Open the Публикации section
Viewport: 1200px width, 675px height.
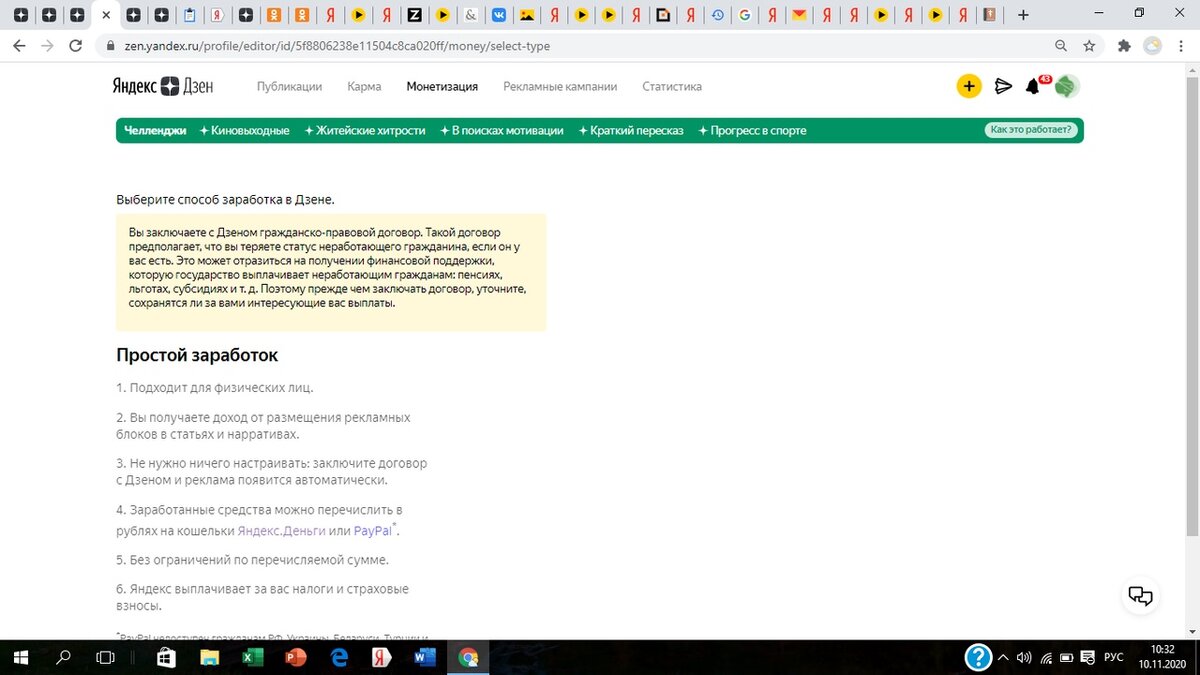point(289,87)
